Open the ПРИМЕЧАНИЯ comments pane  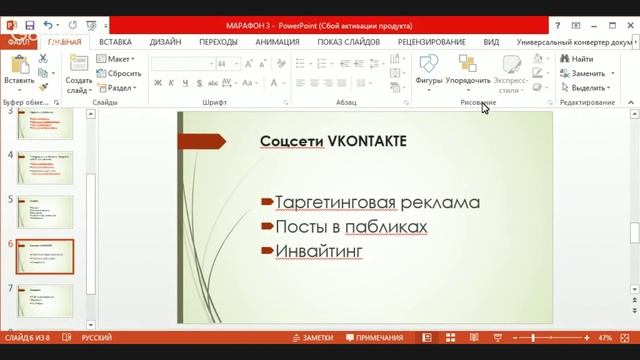(x=374, y=338)
